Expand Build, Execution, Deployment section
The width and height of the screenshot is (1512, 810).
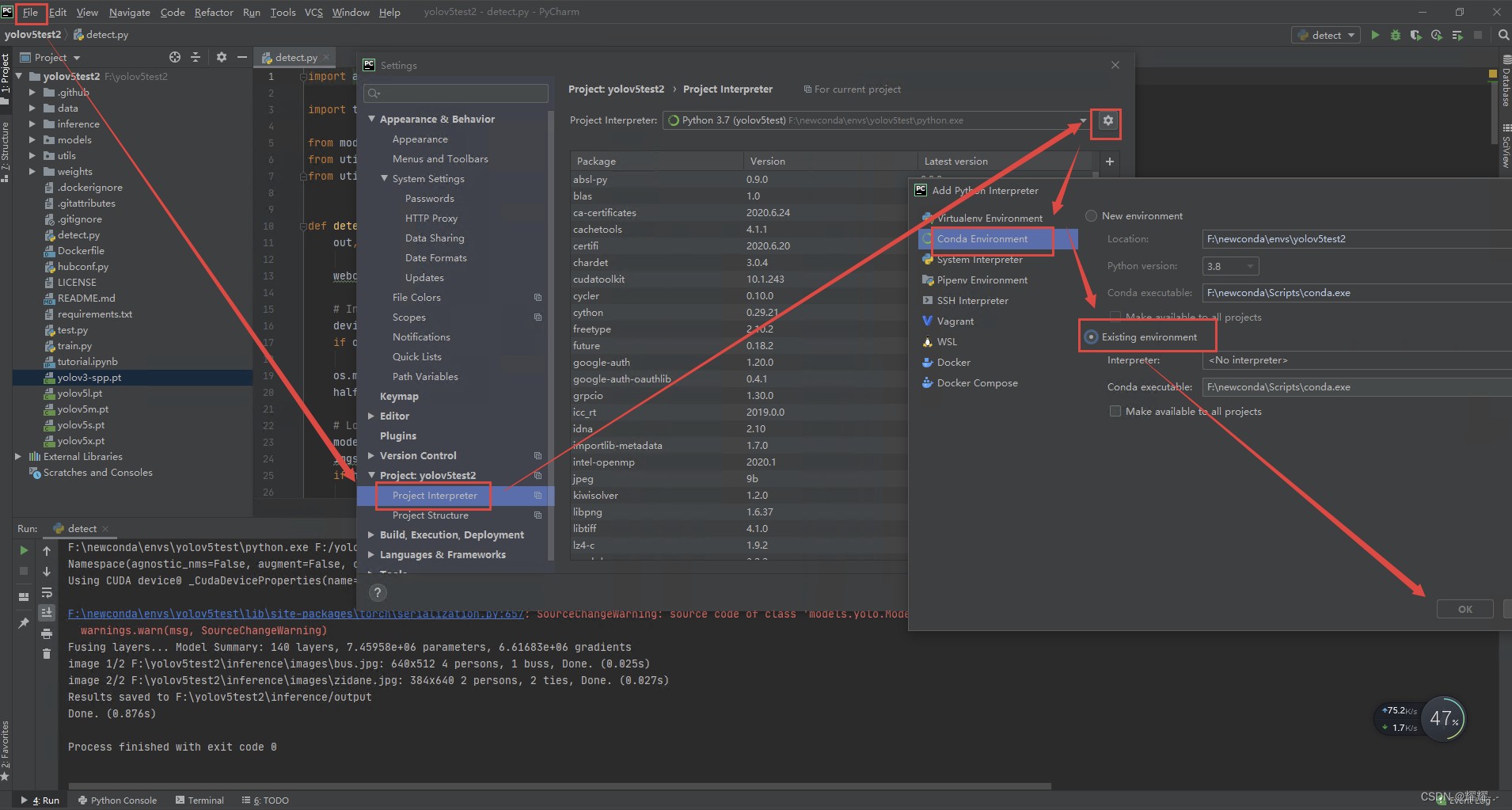[x=372, y=535]
